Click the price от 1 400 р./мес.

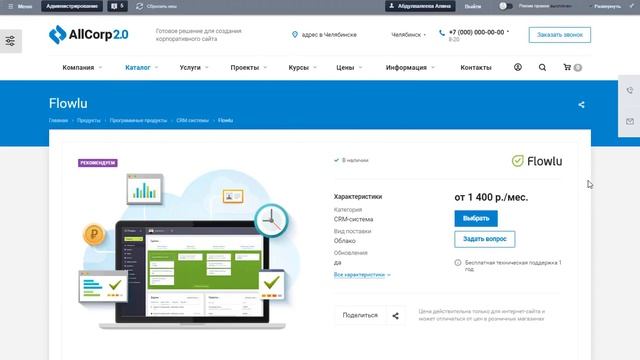point(491,197)
